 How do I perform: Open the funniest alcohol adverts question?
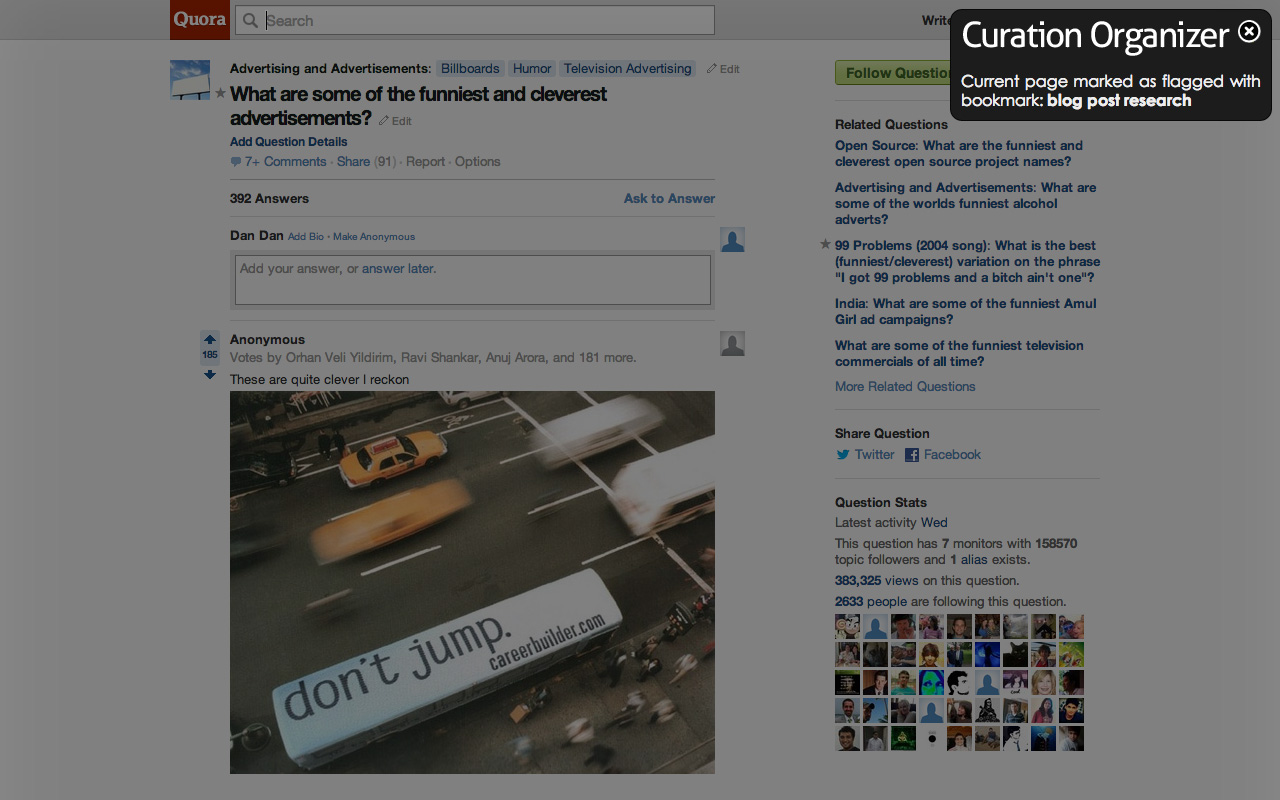[965, 203]
